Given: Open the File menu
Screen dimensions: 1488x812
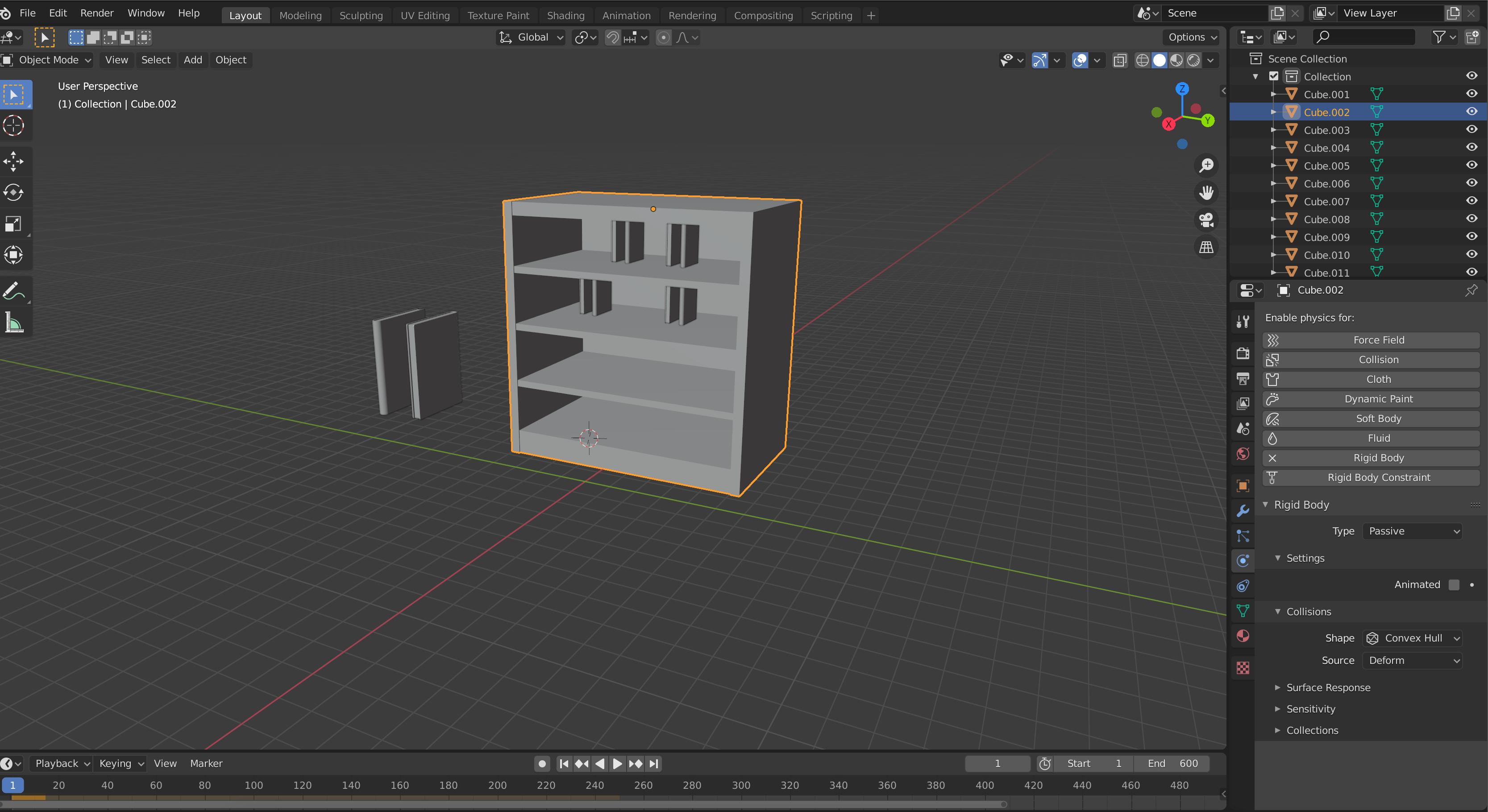Looking at the screenshot, I should (x=27, y=12).
